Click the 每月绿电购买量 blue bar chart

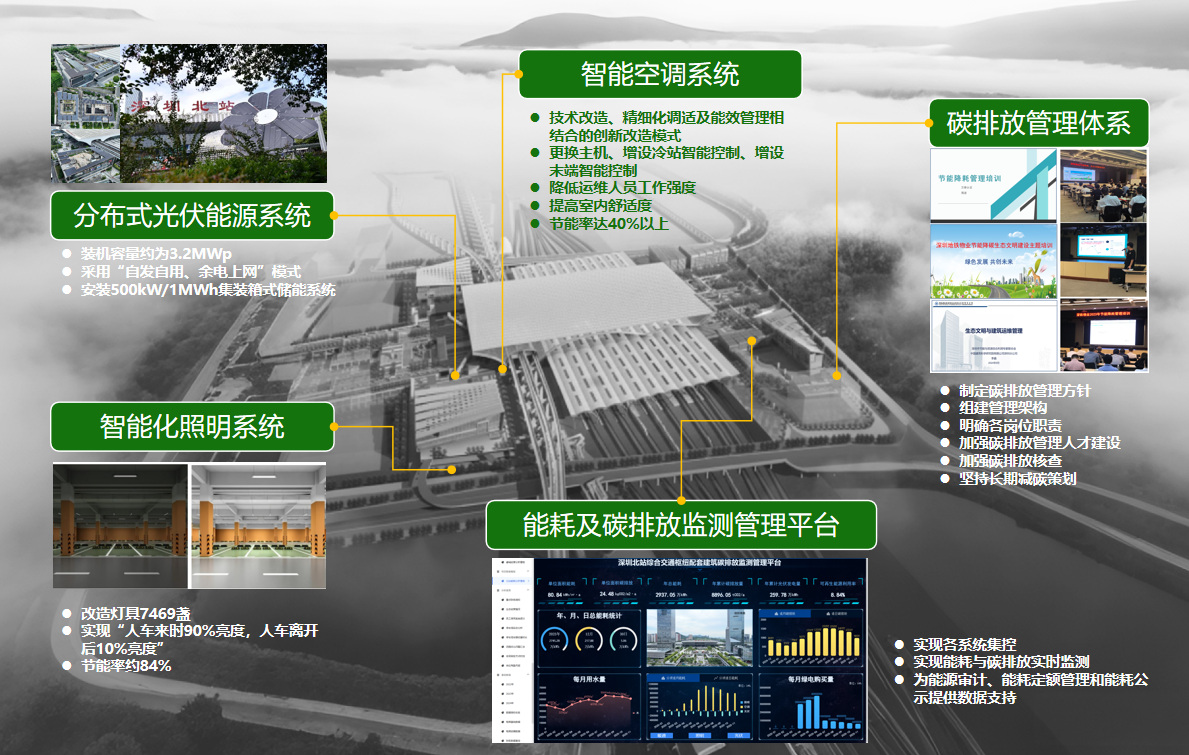click(x=811, y=706)
